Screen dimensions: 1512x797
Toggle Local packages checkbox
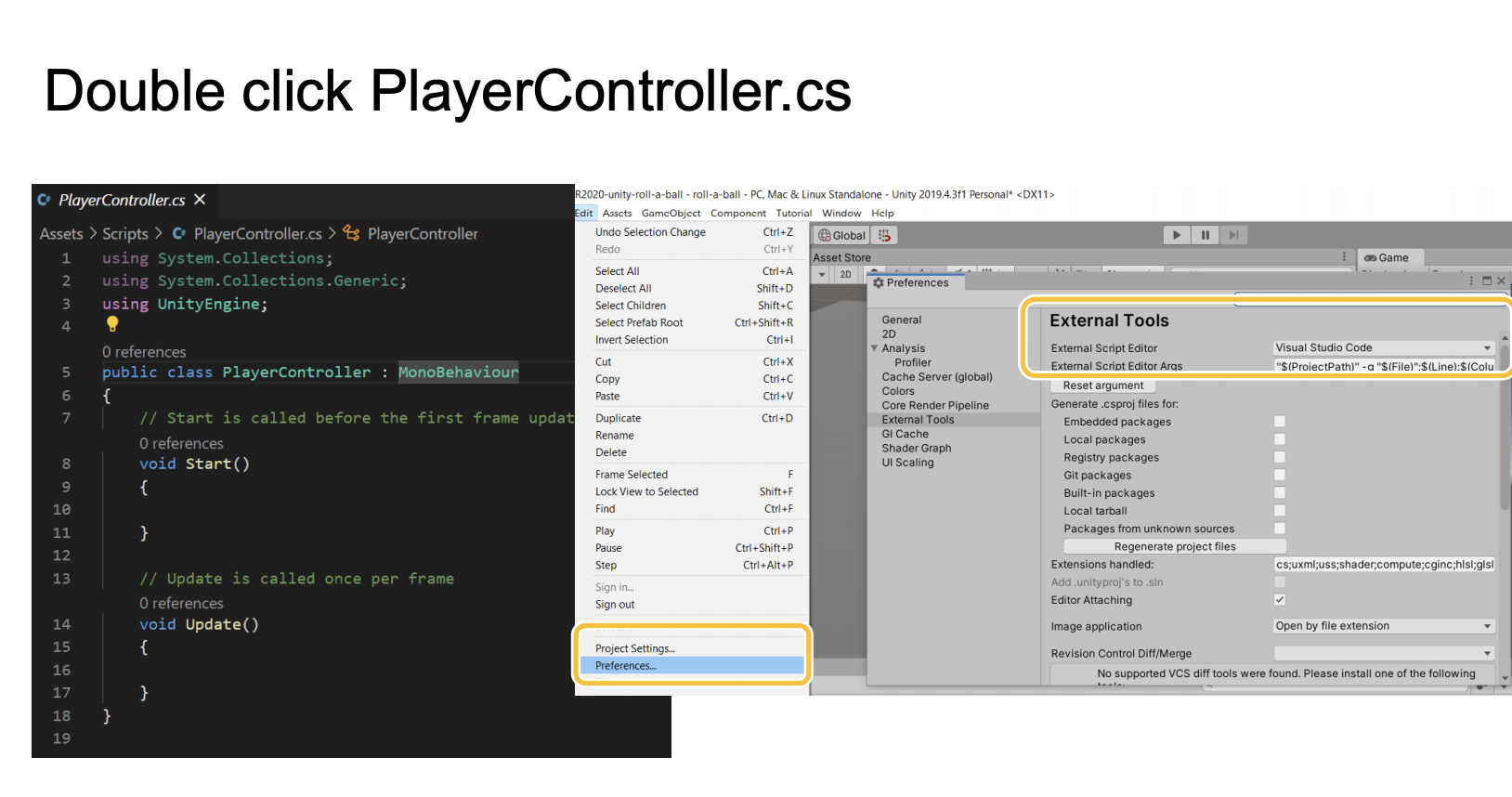1280,439
